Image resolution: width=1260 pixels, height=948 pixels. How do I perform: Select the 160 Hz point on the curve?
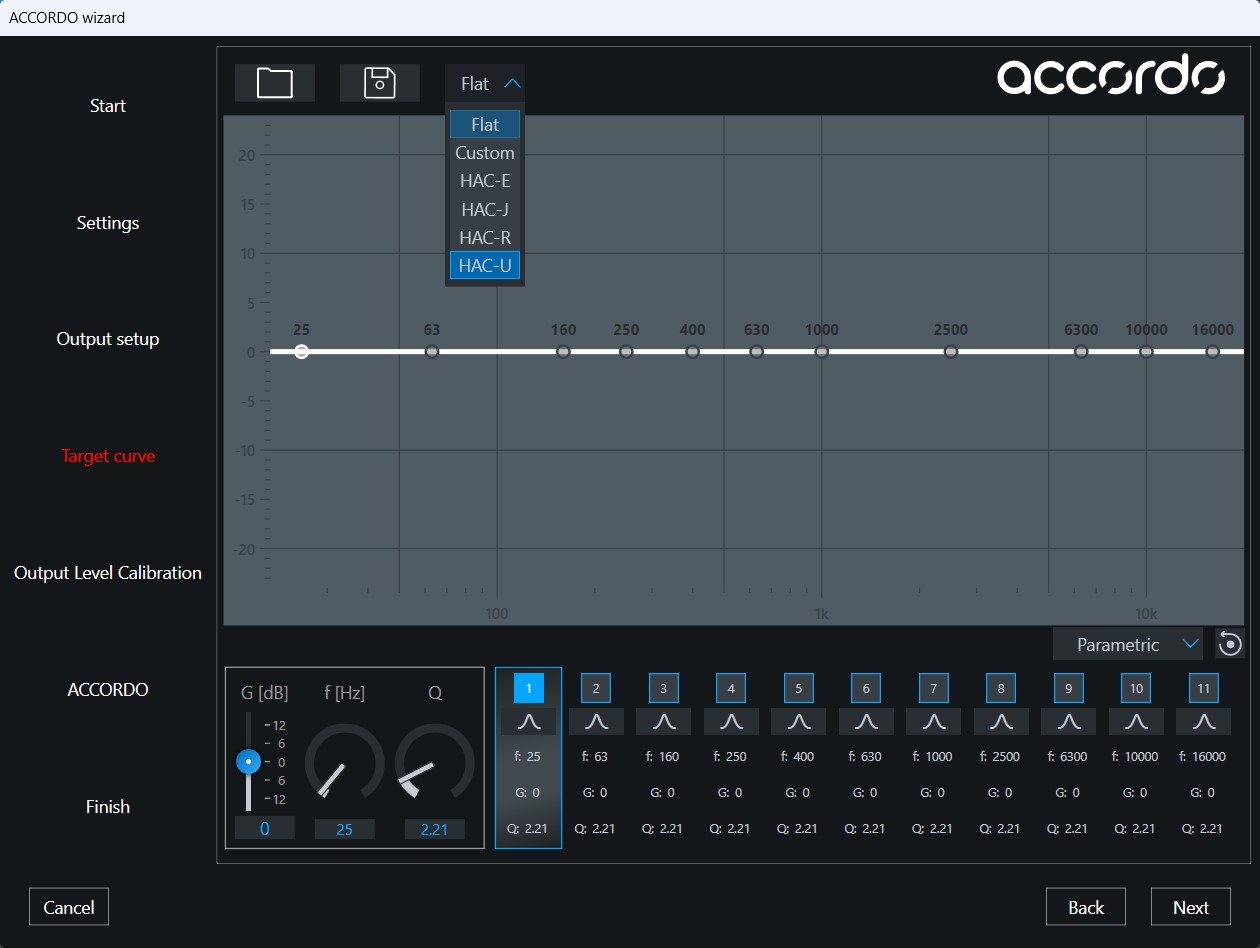(564, 352)
